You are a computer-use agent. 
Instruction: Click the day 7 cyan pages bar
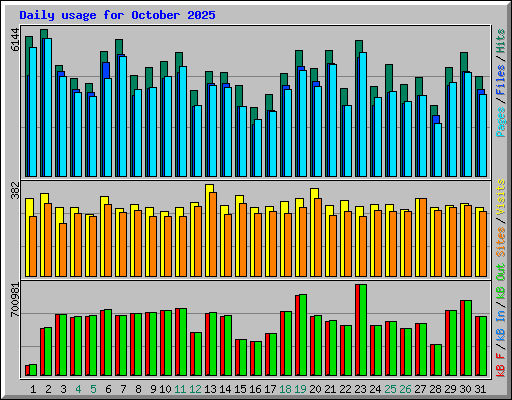pos(123,116)
